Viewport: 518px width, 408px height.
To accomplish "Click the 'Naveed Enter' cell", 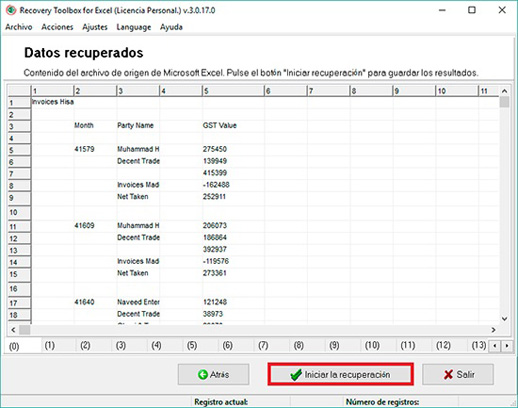I will coord(138,302).
